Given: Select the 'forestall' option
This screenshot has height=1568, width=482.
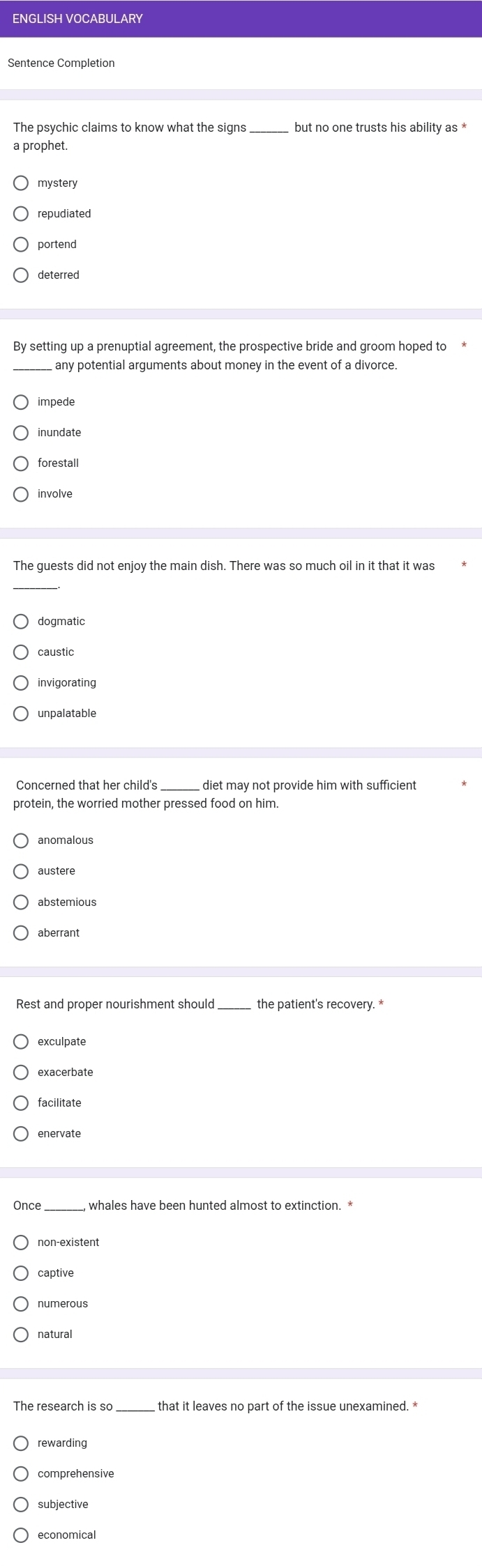Looking at the screenshot, I should coord(22,463).
